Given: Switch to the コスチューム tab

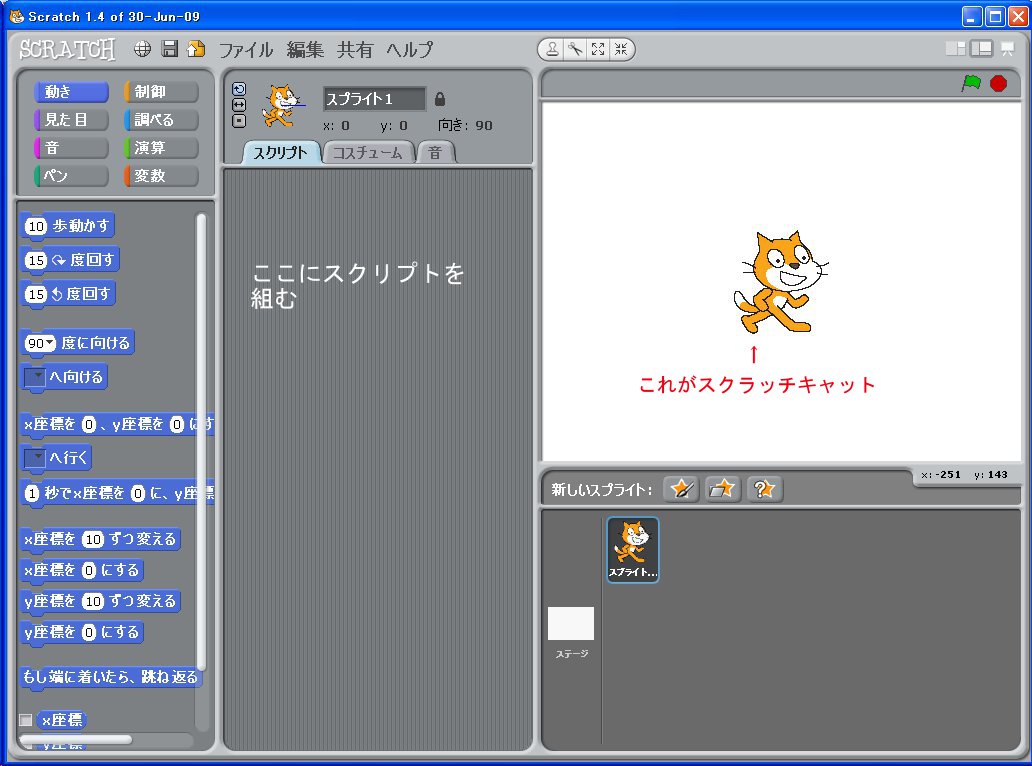Looking at the screenshot, I should (x=368, y=153).
